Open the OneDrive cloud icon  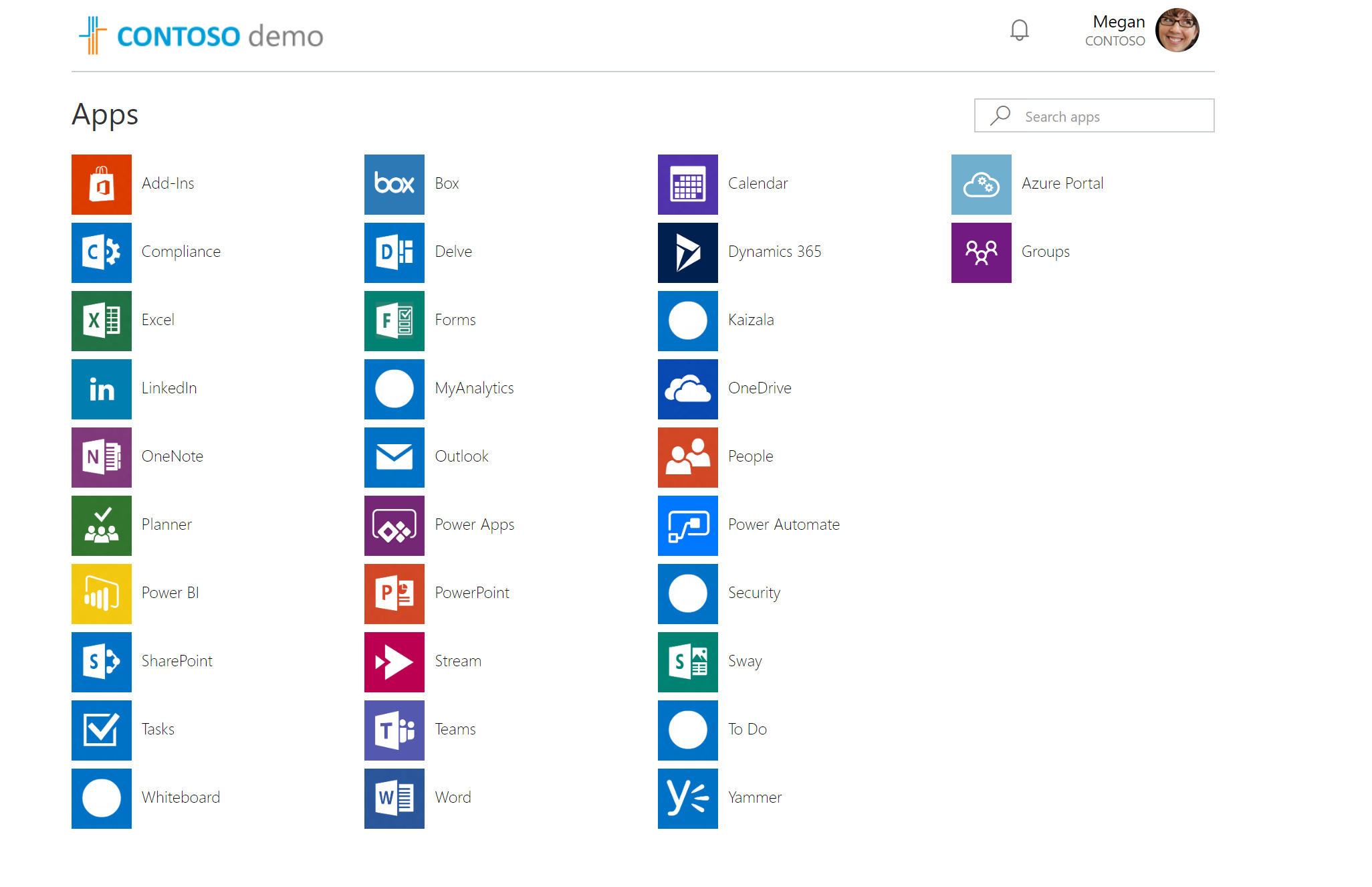(688, 389)
